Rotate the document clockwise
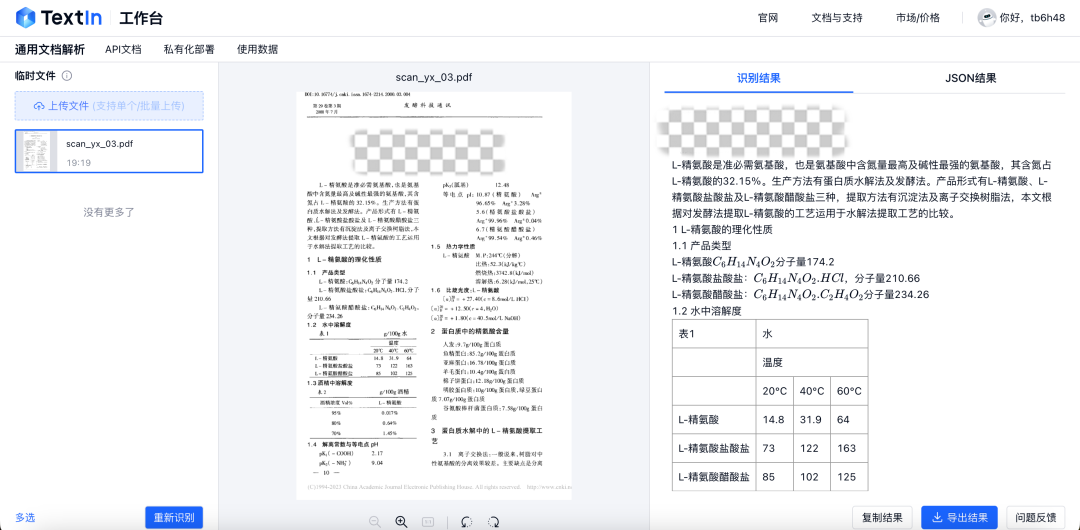 493,521
